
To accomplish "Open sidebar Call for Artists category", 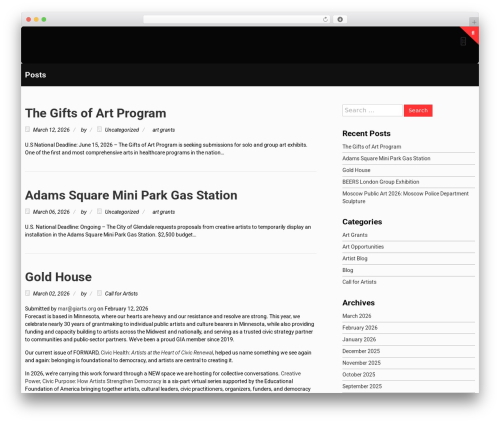I will point(359,282).
